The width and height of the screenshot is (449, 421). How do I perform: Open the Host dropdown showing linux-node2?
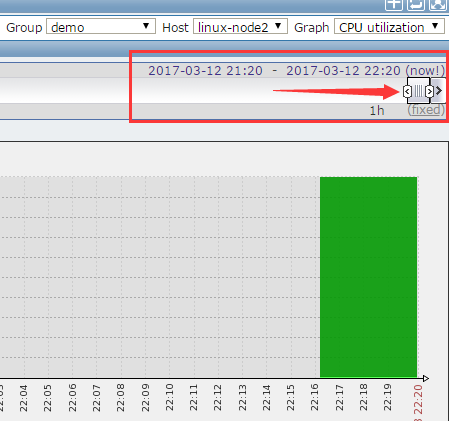240,27
